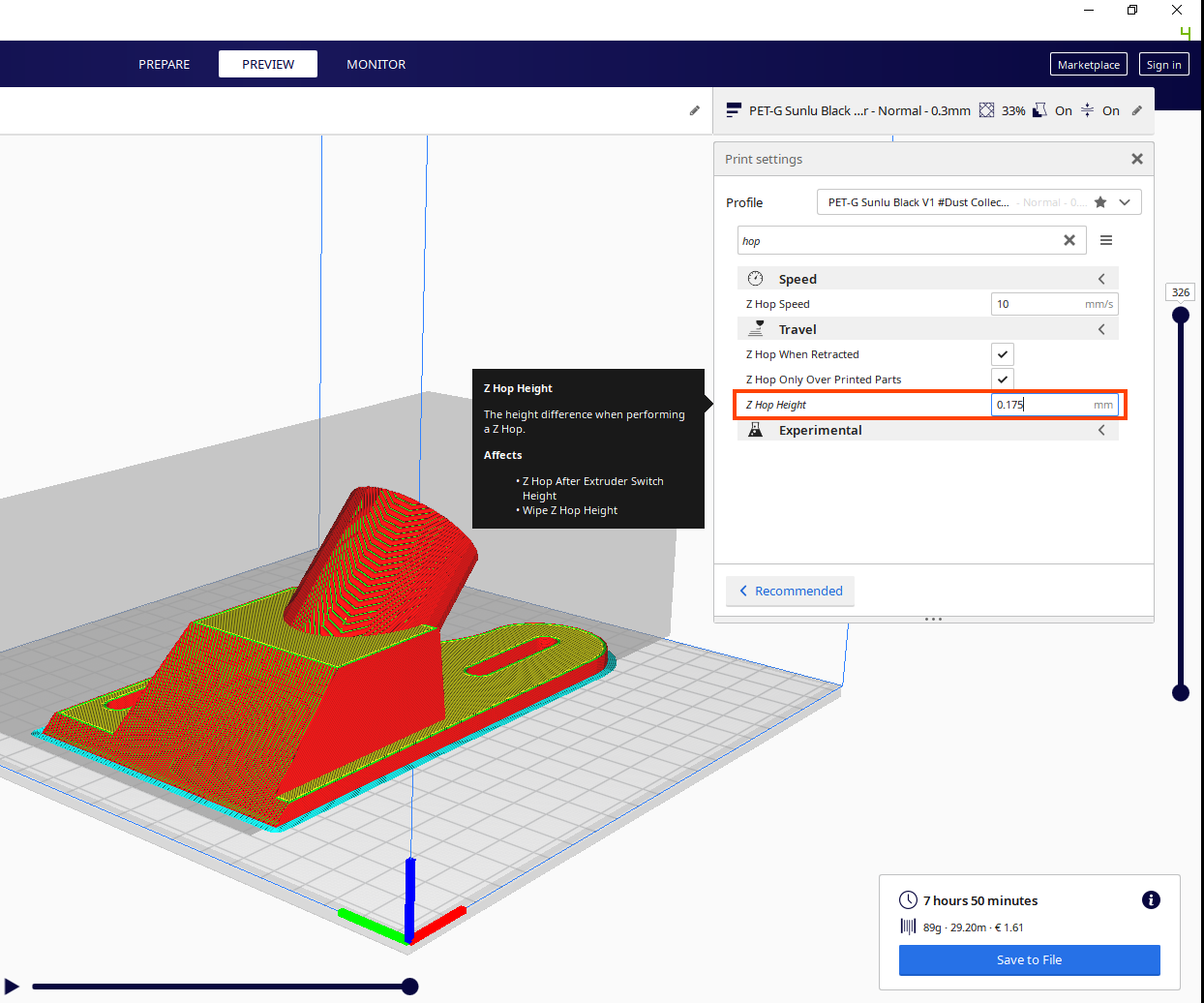Image resolution: width=1204 pixels, height=1003 pixels.
Task: Click the lower layer slider handle
Action: click(1181, 692)
